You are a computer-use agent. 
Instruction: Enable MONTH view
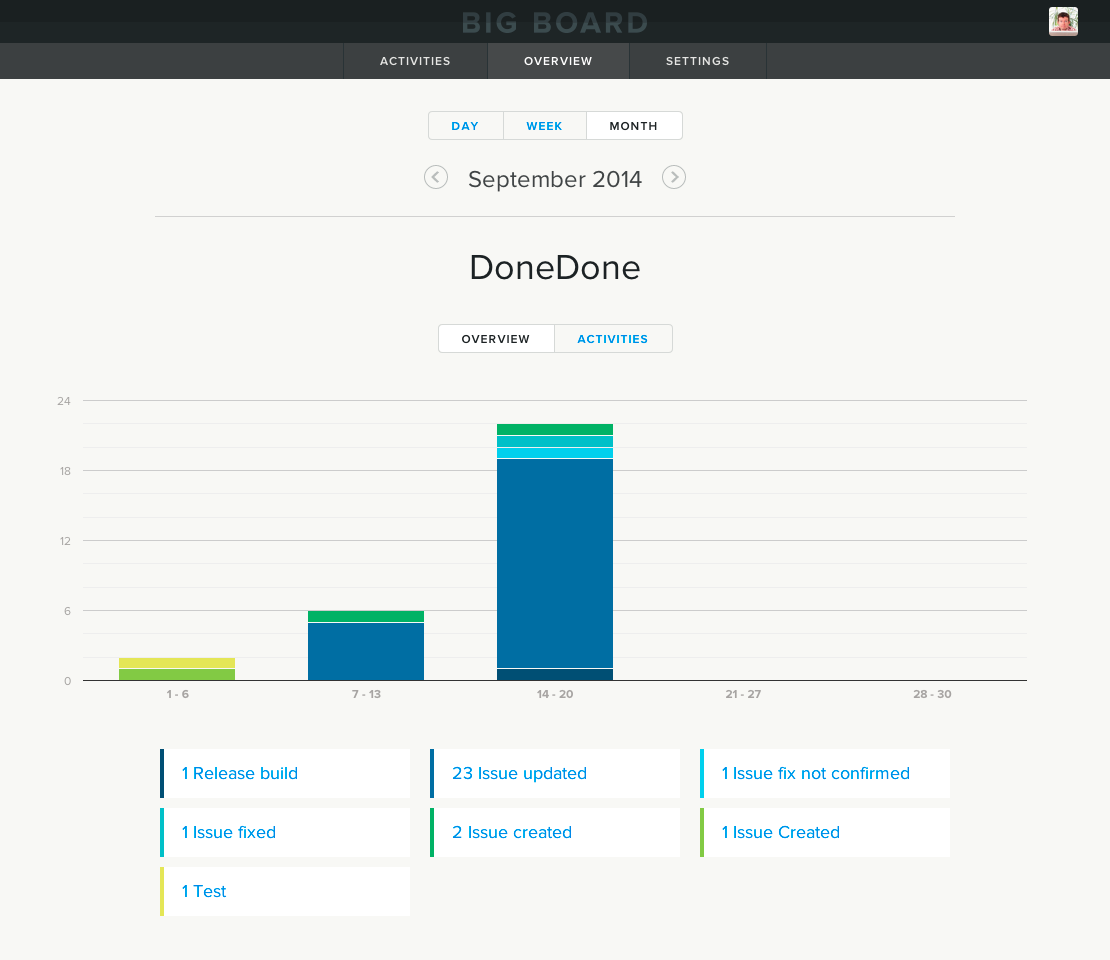[634, 125]
